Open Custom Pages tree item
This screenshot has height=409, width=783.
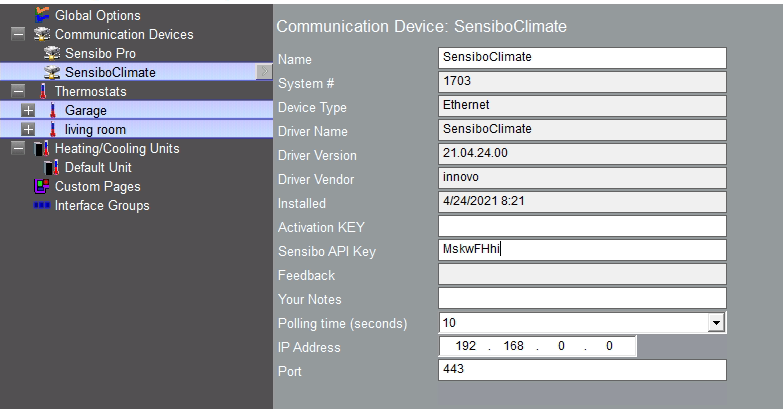(x=98, y=186)
